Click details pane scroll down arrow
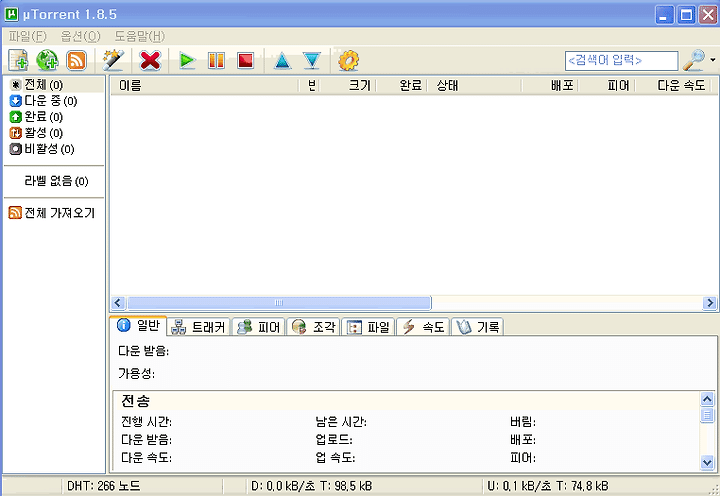 pos(707,462)
